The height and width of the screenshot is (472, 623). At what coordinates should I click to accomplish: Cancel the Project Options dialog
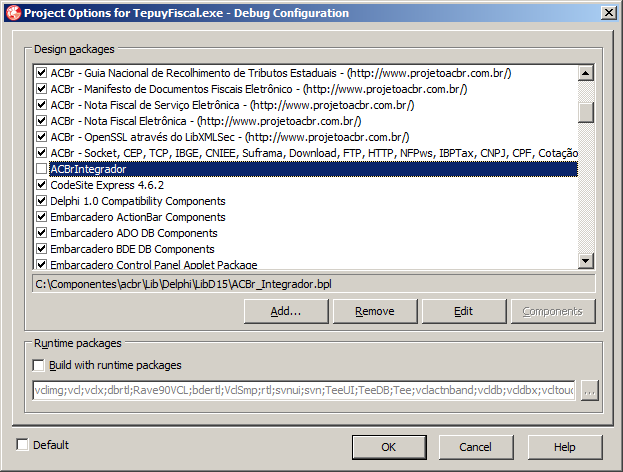(476, 447)
